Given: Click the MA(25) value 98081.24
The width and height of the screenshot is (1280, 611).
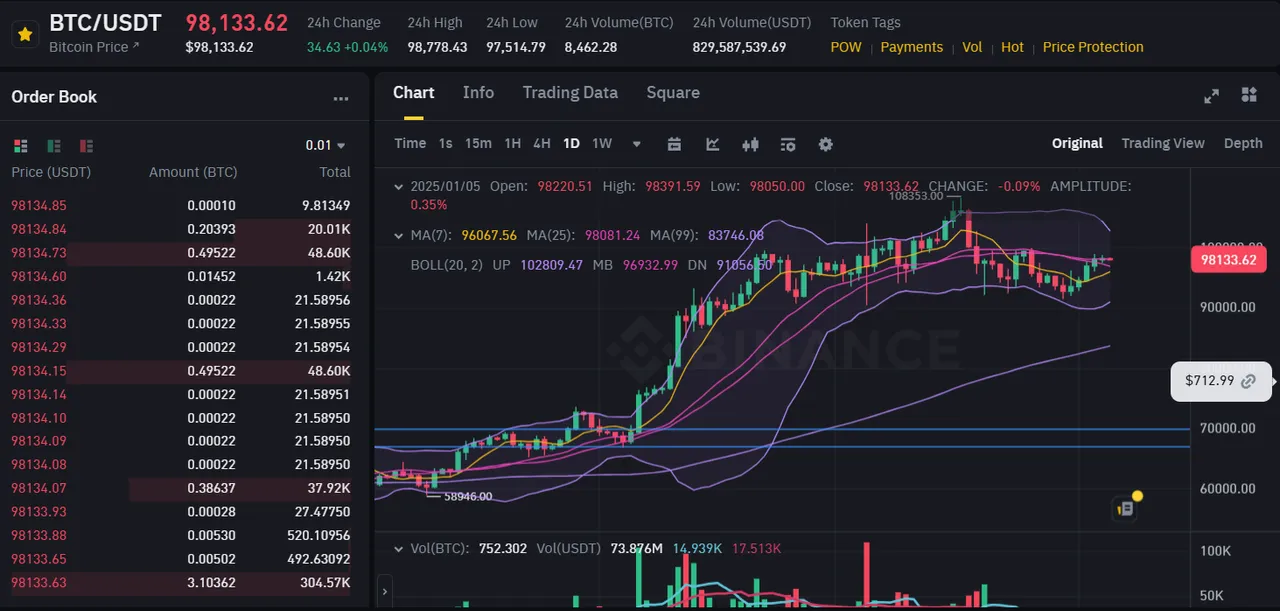Looking at the screenshot, I should point(612,236).
